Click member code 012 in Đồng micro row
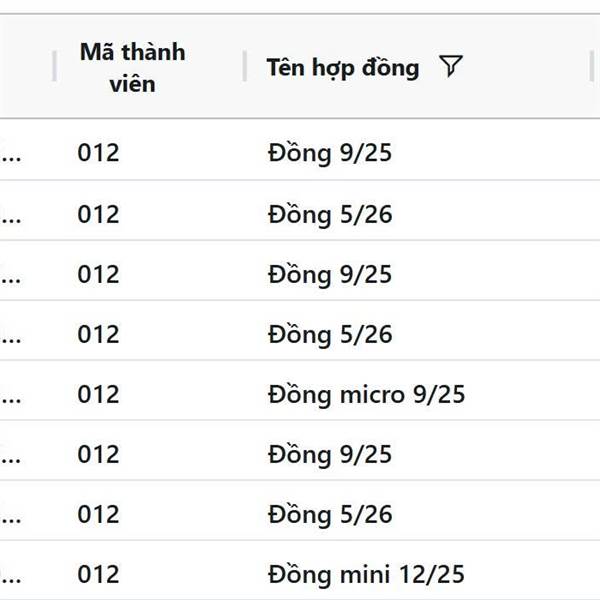Screen dimensions: 600x600 [x=98, y=394]
